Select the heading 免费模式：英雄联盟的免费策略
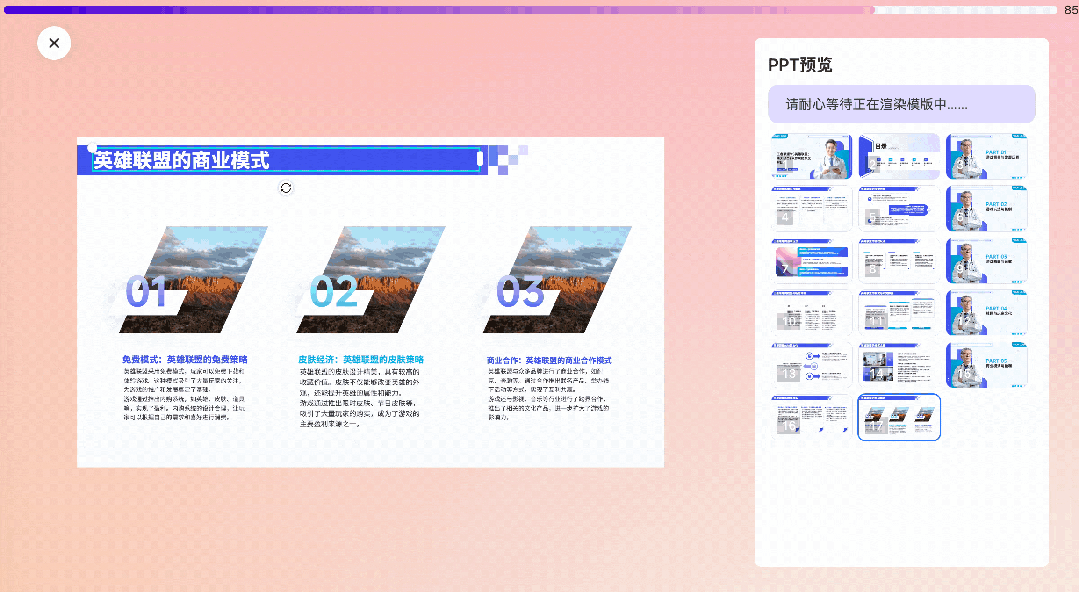Viewport: 1079px width, 592px height. 184,359
